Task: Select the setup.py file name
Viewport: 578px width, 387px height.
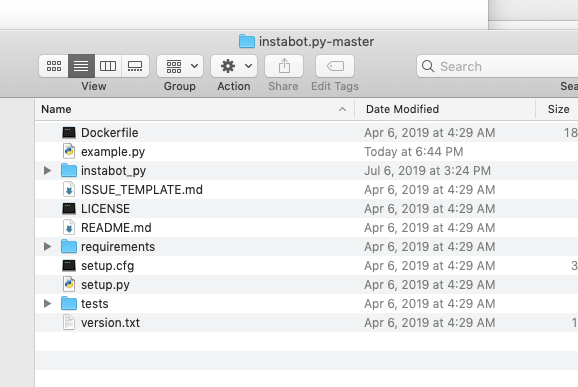Action: pyautogui.click(x=105, y=285)
